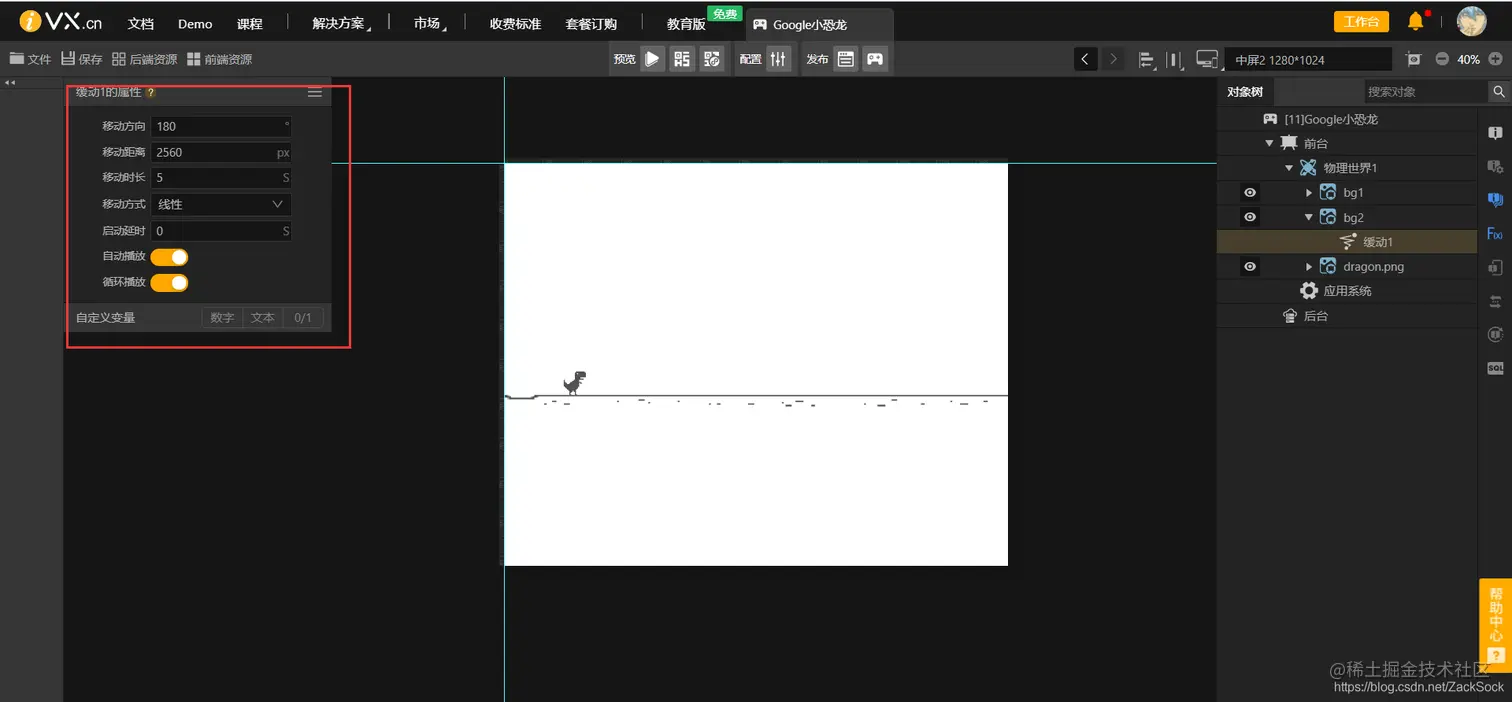Open the 文档 menu item
The width and height of the screenshot is (1512, 702).
141,24
